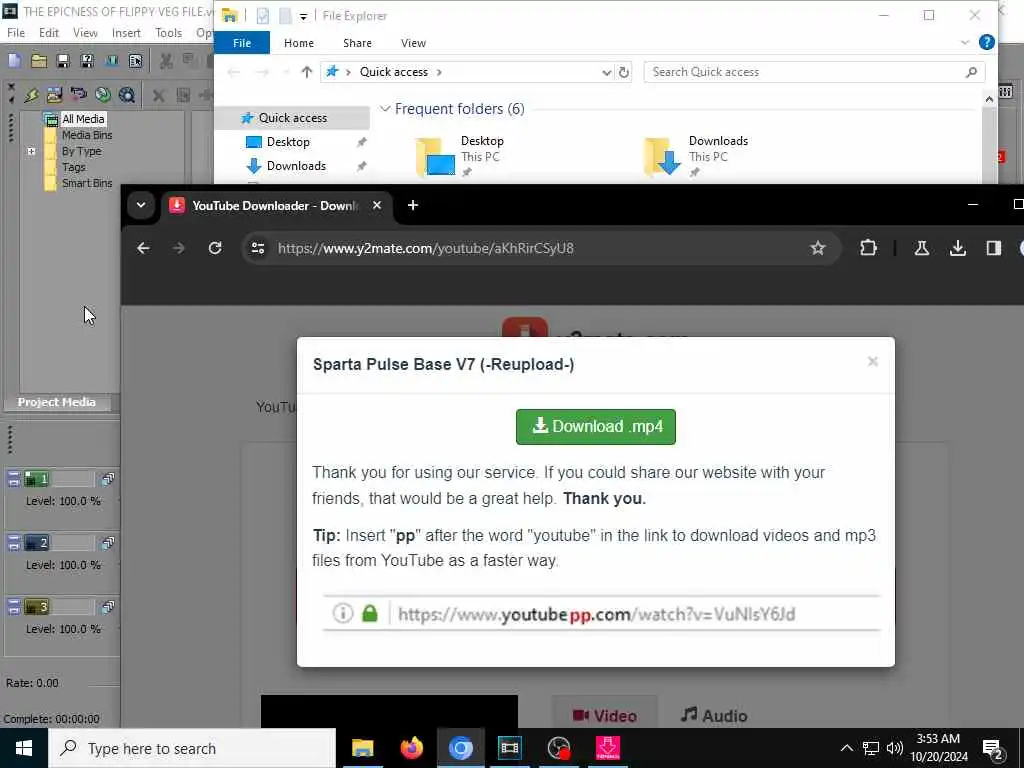
Task: Click the File Explorer help question mark icon
Action: 987,42
